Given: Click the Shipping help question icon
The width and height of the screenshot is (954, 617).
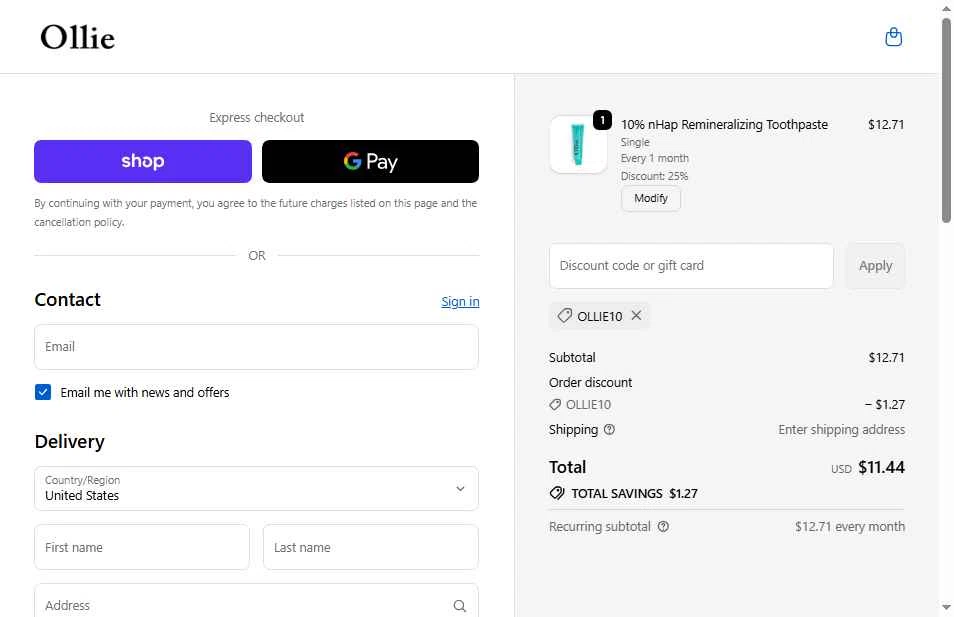Looking at the screenshot, I should point(609,430).
